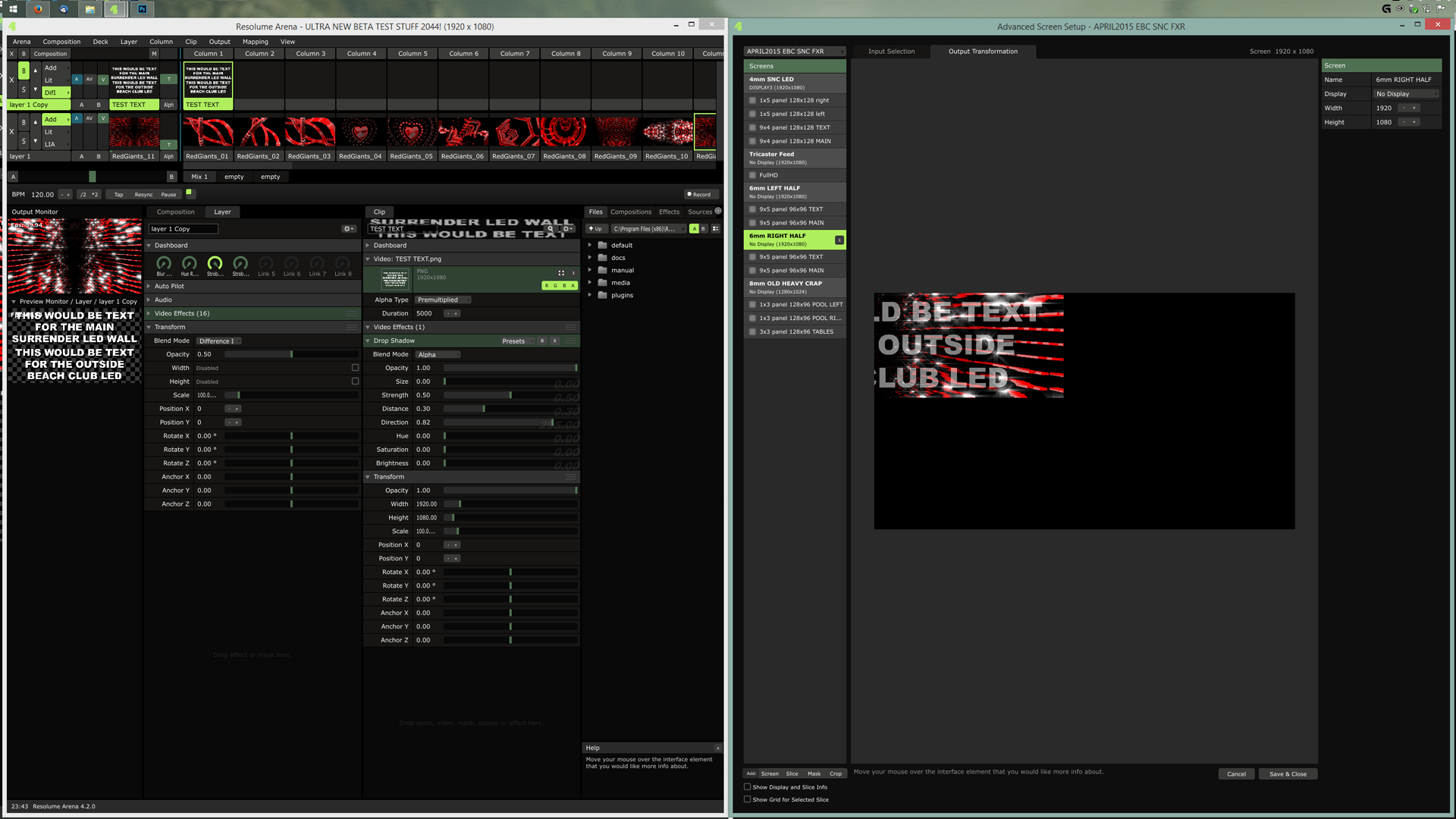Open the clip settings gear menu
This screenshot has height=819, width=1456.
click(566, 228)
